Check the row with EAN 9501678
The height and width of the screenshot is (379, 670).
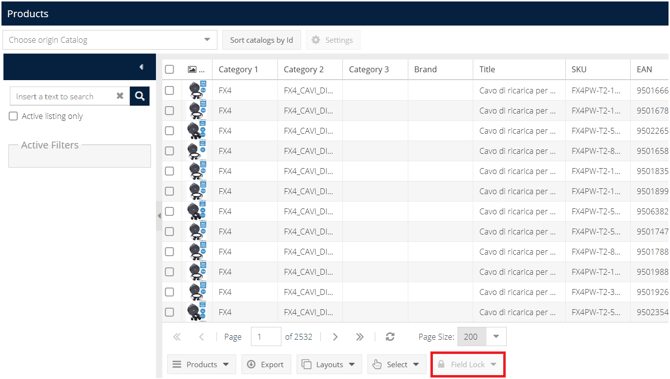170,110
